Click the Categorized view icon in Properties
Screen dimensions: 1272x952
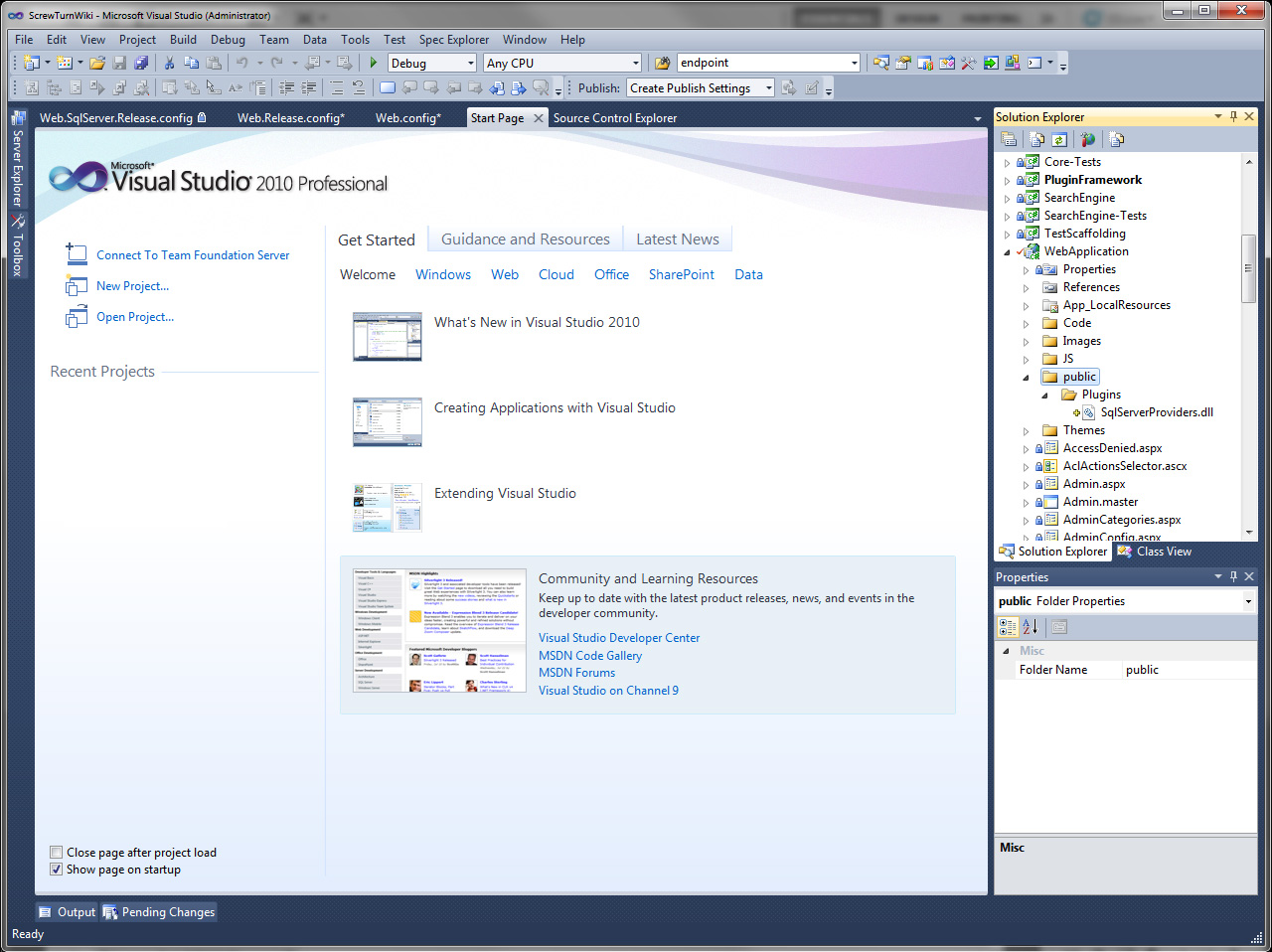(1008, 627)
